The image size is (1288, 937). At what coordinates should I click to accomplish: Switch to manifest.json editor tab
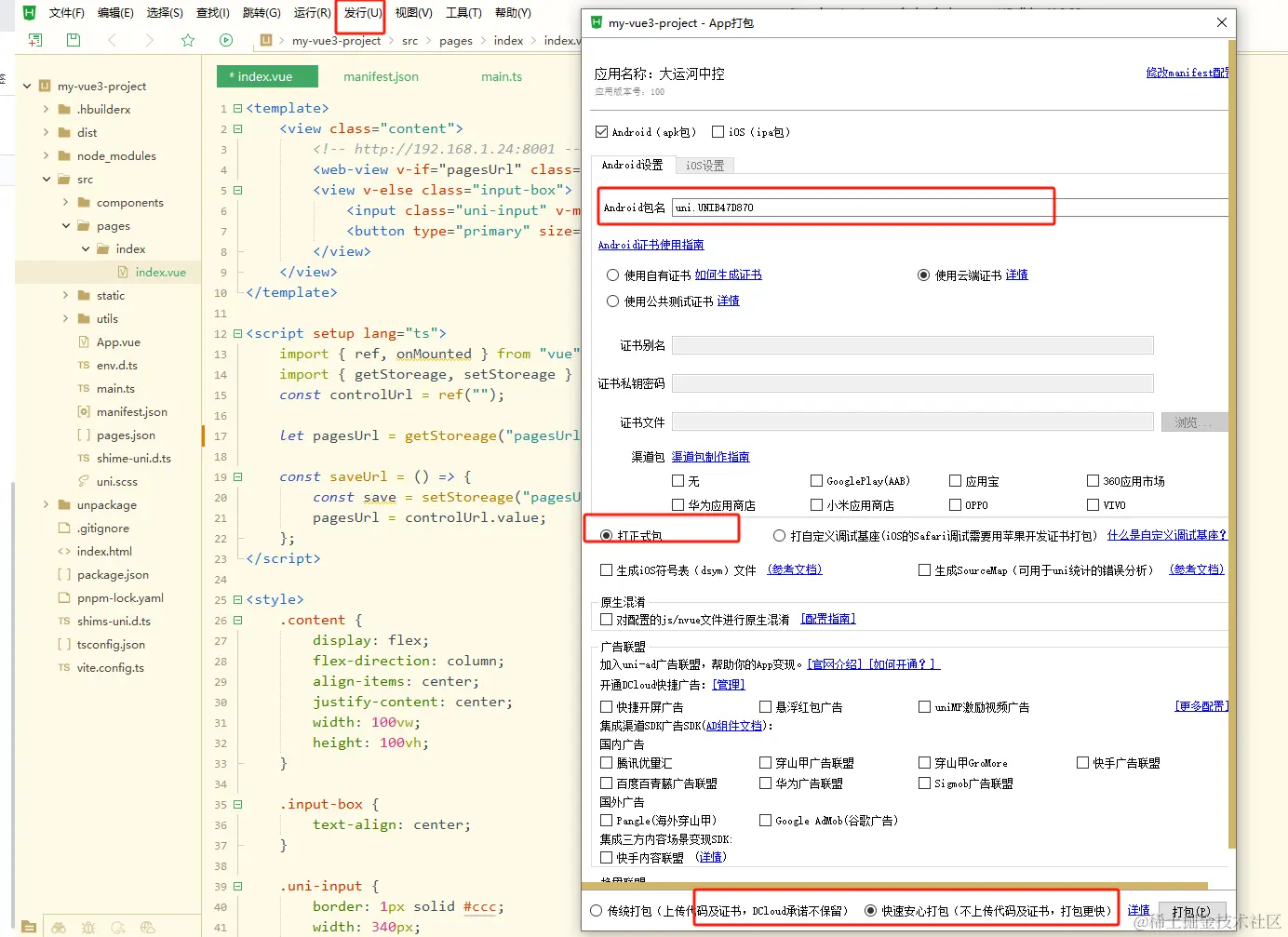pos(381,76)
